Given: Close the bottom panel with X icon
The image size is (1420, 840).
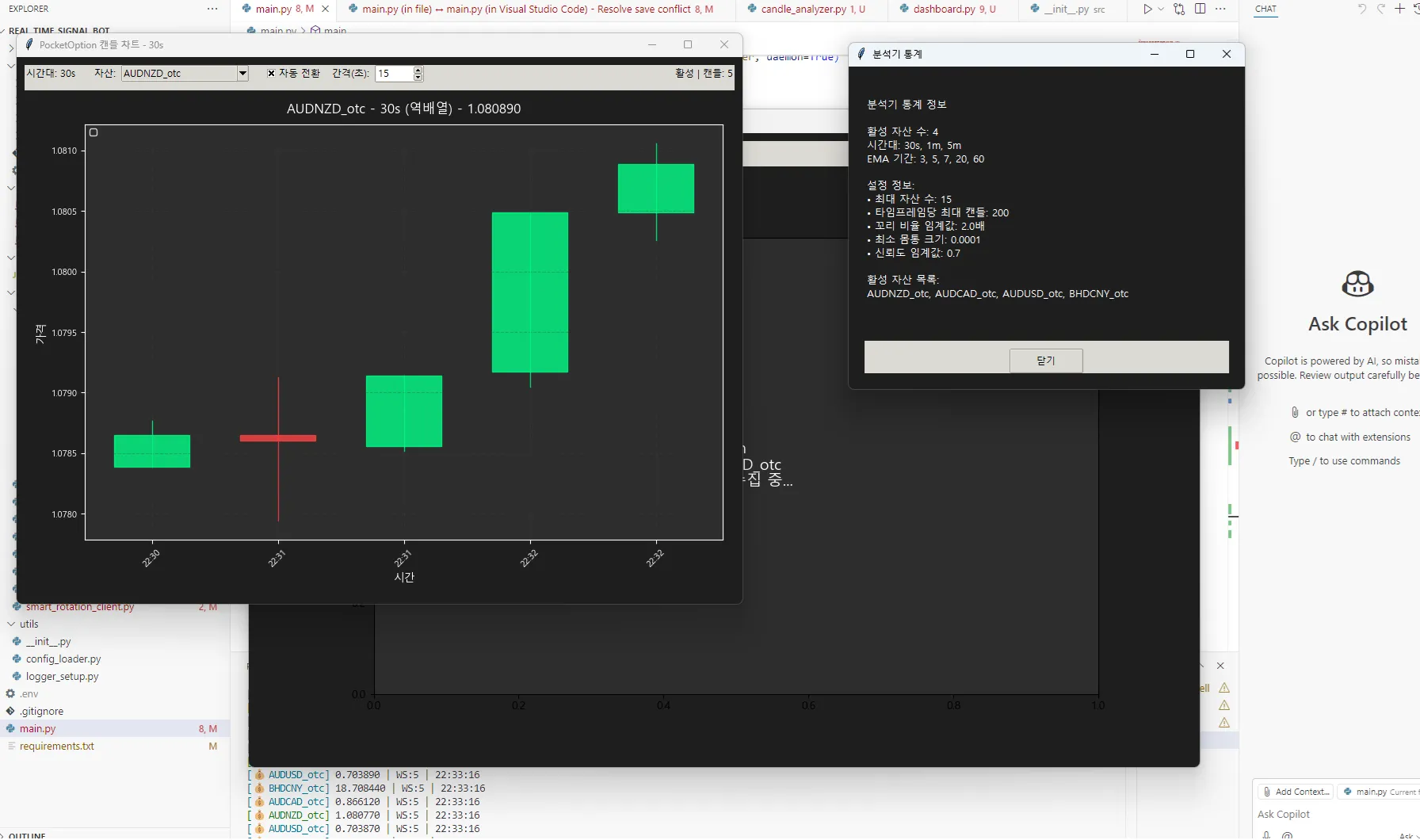Looking at the screenshot, I should coord(1220,666).
